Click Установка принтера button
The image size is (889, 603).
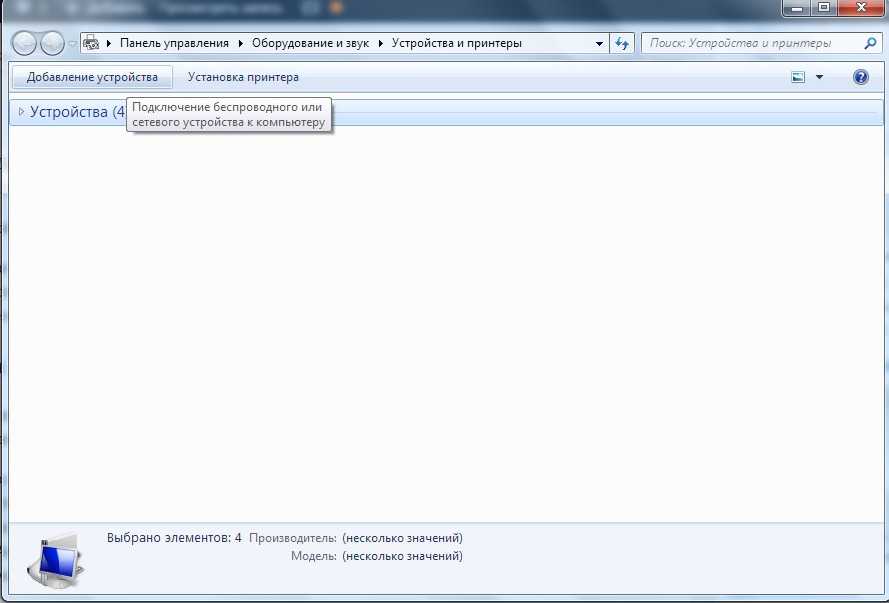click(x=243, y=77)
